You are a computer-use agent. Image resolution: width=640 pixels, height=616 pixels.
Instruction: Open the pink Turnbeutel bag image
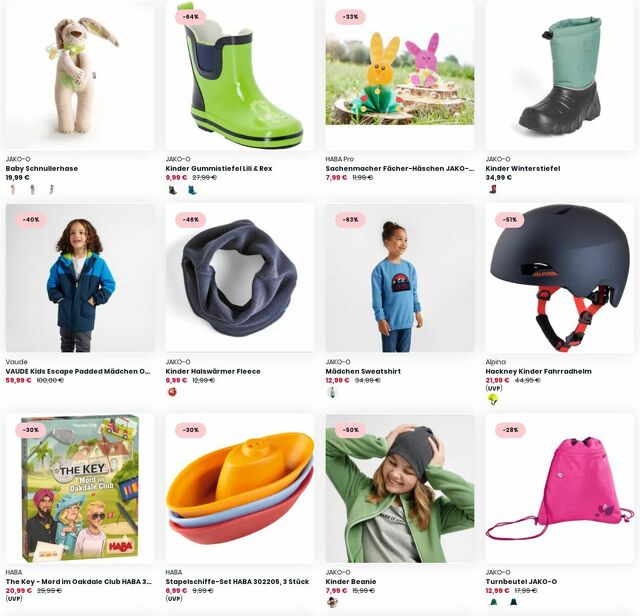(560, 489)
